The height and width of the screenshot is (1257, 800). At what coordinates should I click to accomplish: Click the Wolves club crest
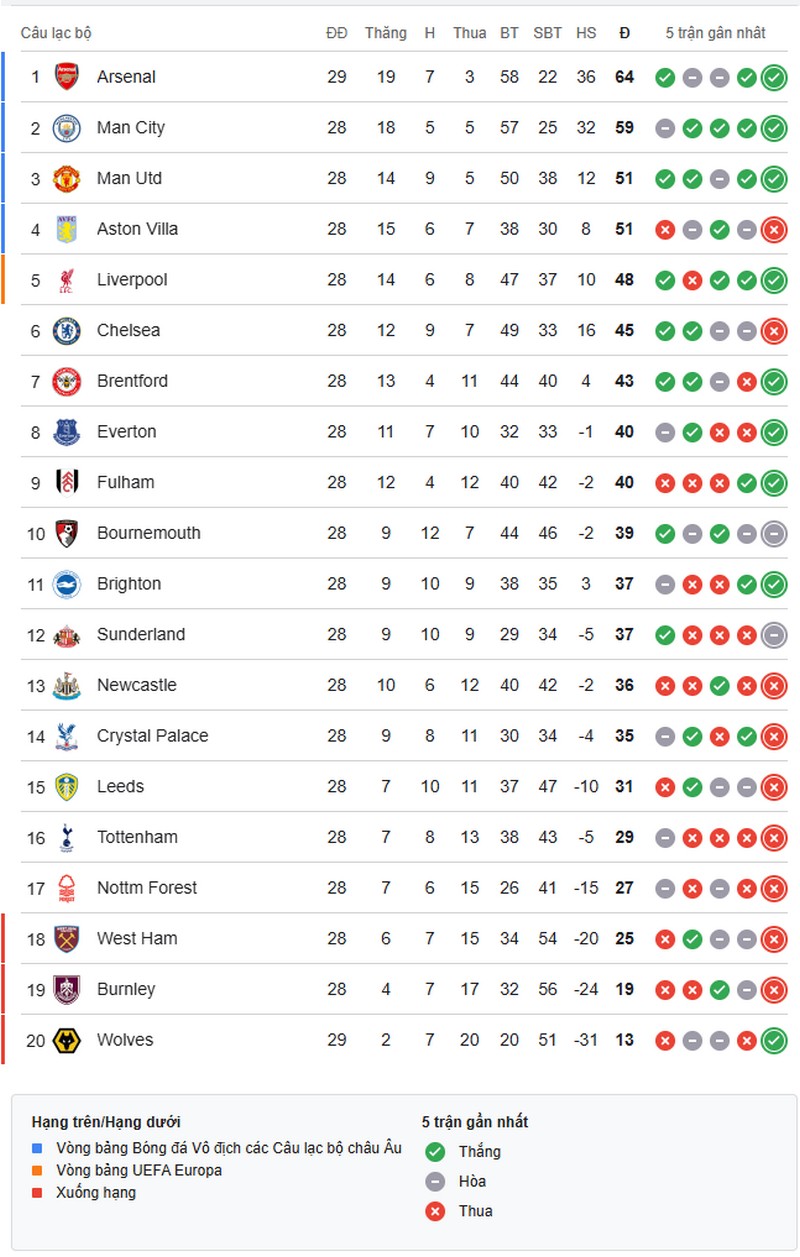[67, 1040]
